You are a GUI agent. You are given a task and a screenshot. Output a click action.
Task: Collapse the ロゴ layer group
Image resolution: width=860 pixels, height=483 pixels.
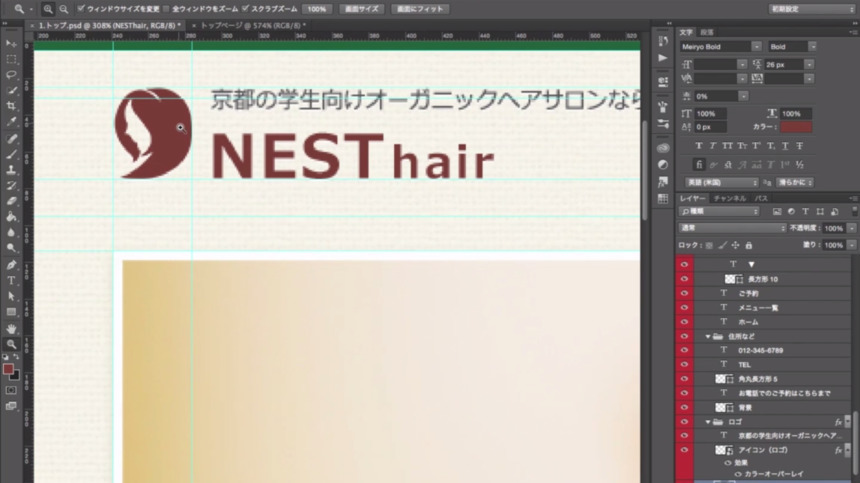pyautogui.click(x=708, y=422)
